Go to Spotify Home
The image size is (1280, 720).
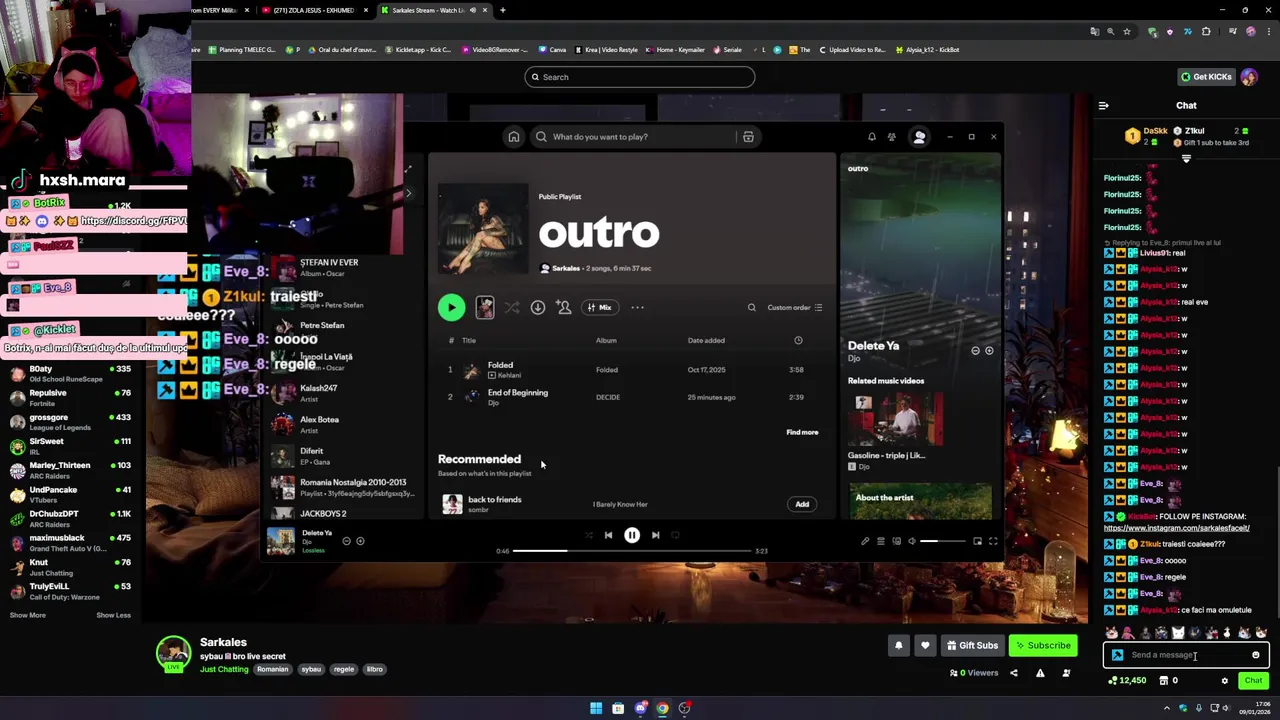click(514, 137)
